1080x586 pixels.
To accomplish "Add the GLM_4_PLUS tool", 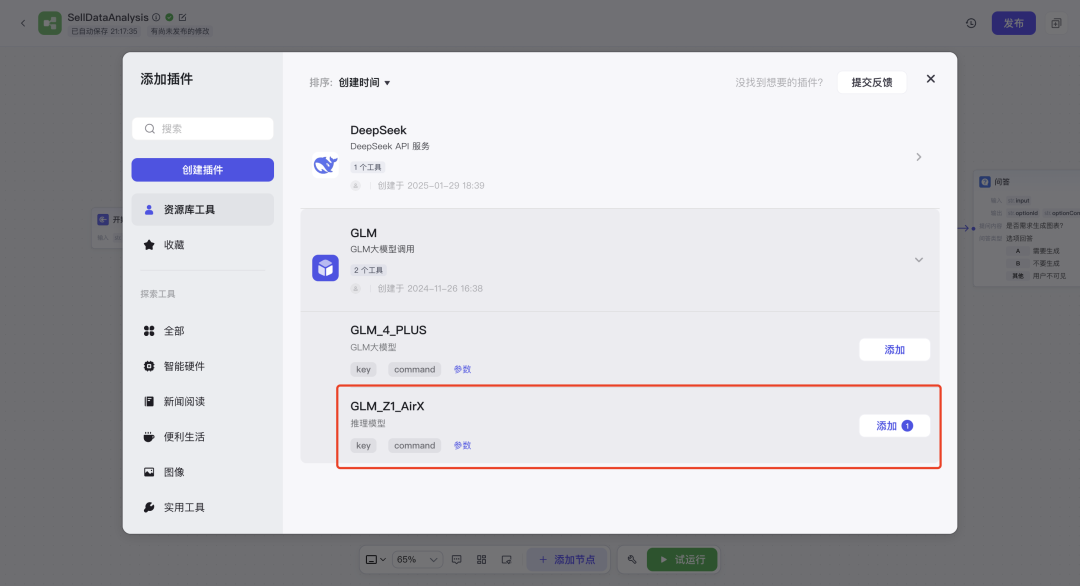I will (x=895, y=350).
